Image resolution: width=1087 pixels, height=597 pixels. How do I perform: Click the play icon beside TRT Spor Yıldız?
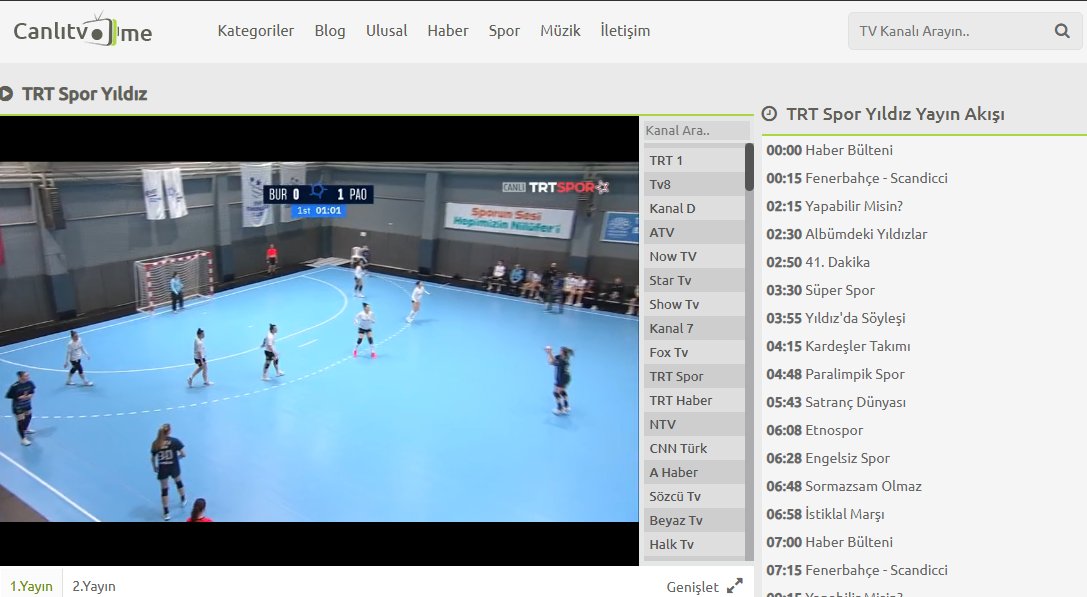point(7,94)
